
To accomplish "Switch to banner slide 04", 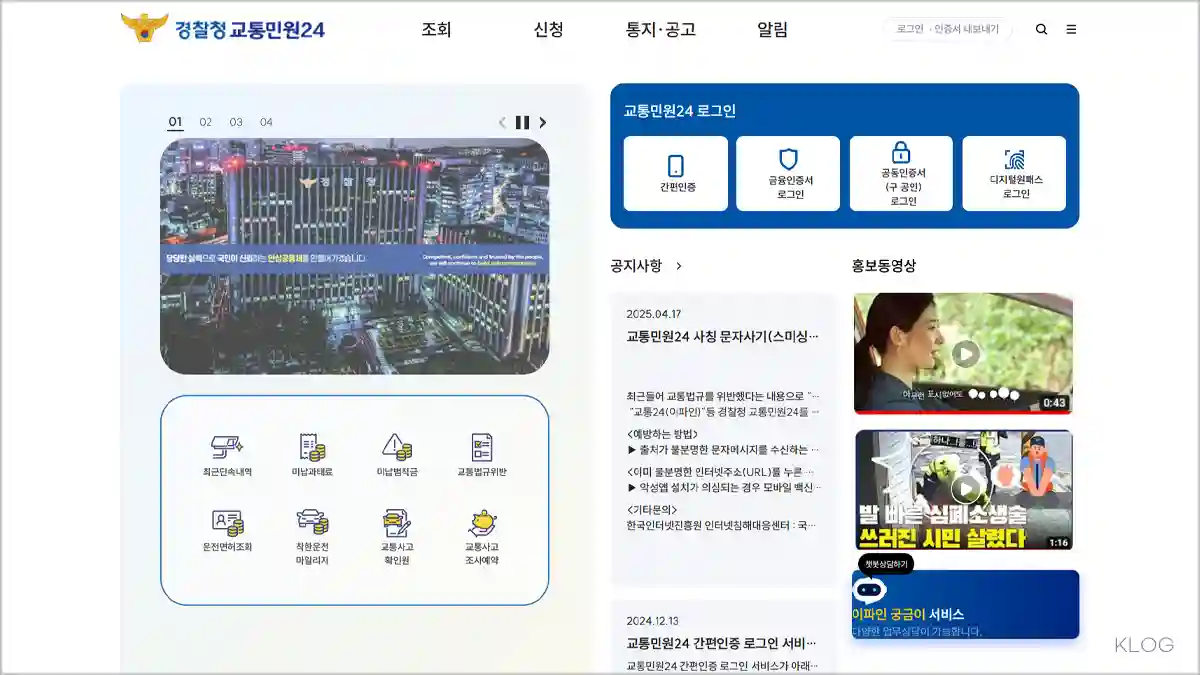I will coord(266,122).
